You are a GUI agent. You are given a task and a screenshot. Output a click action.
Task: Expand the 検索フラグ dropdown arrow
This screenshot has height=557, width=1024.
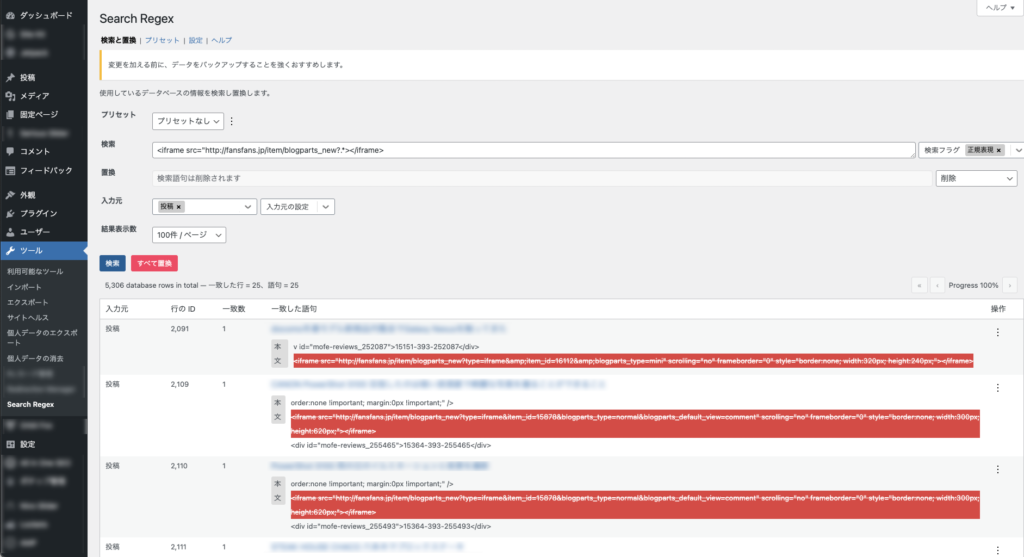[x=1017, y=150]
